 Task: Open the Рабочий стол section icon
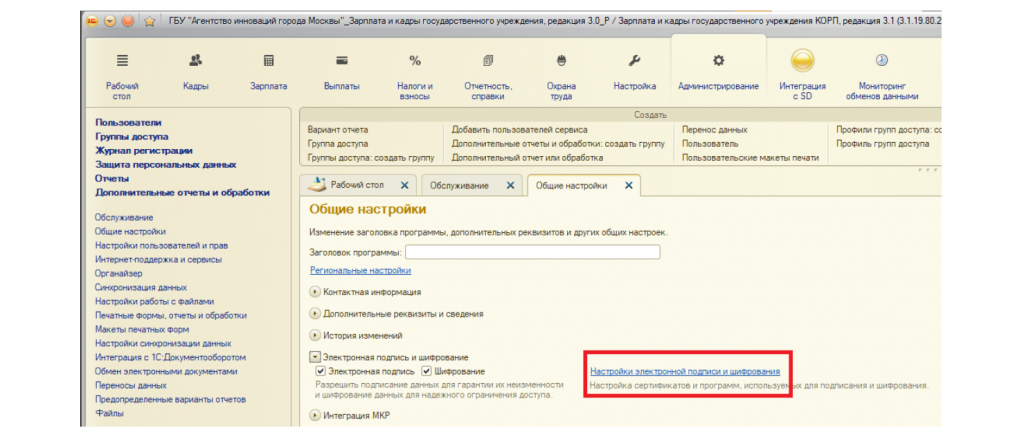[122, 61]
